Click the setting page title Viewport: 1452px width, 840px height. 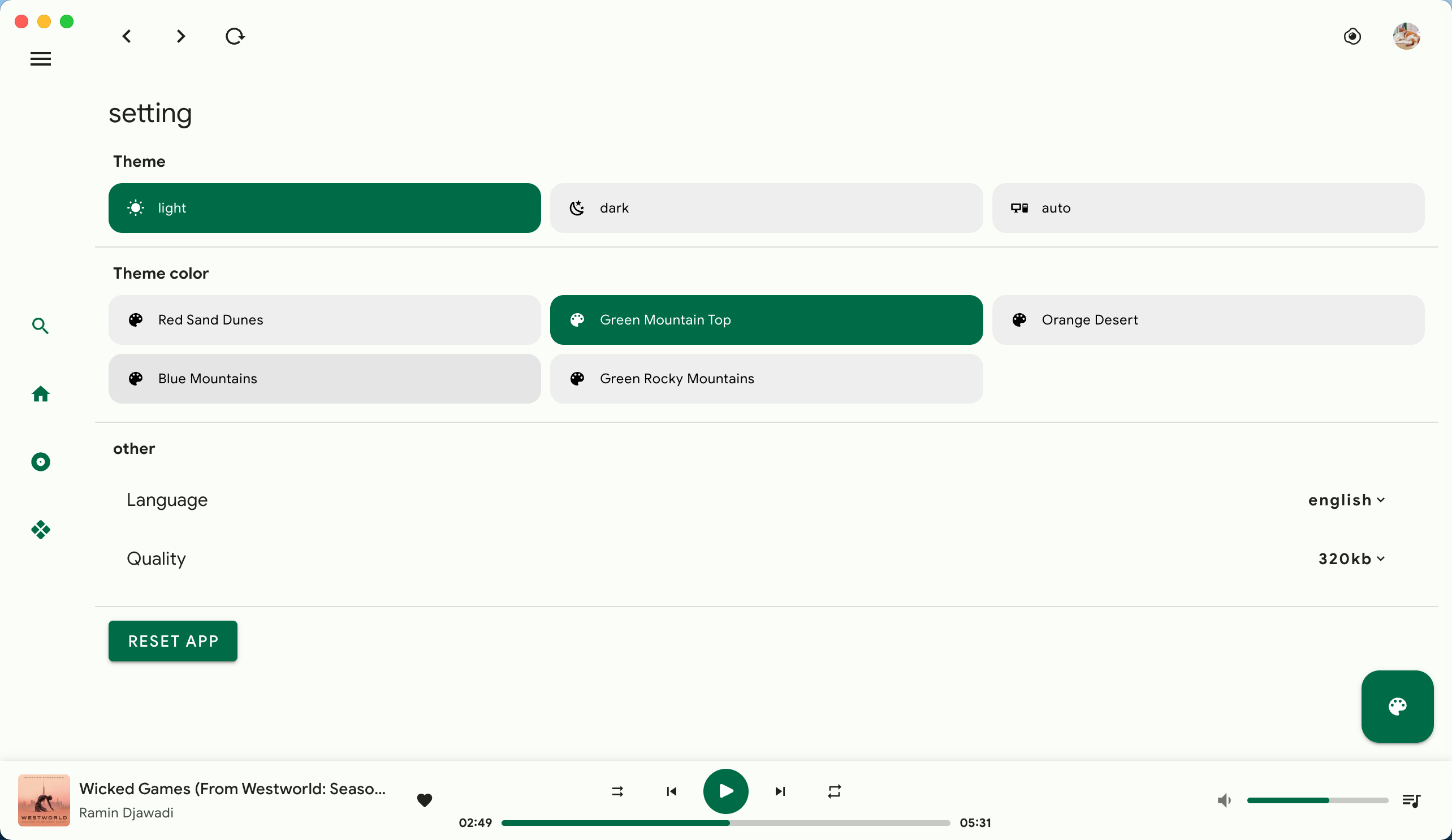coord(150,114)
